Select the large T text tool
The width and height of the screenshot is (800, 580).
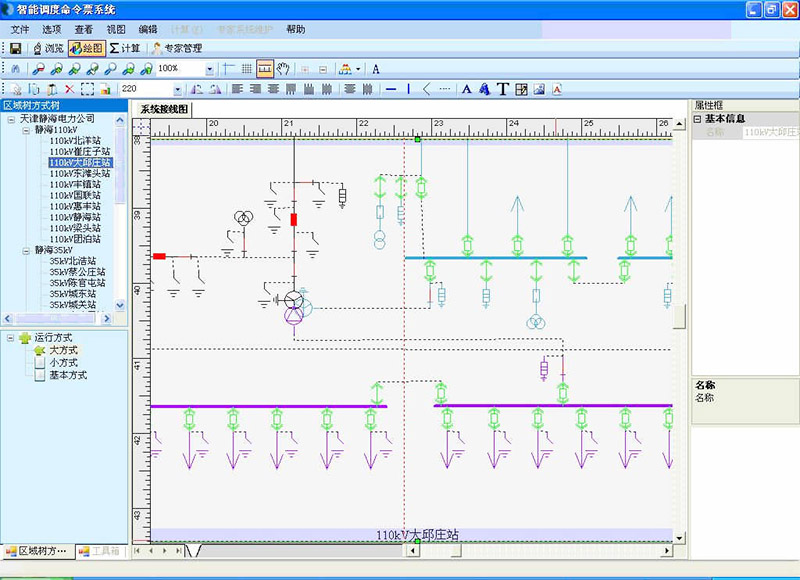pyautogui.click(x=503, y=89)
